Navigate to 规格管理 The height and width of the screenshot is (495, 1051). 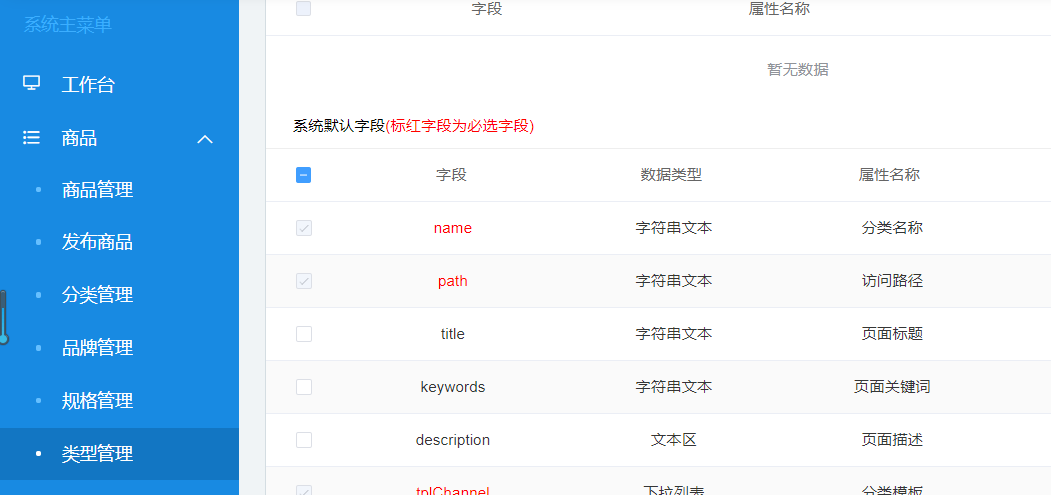pyautogui.click(x=97, y=401)
